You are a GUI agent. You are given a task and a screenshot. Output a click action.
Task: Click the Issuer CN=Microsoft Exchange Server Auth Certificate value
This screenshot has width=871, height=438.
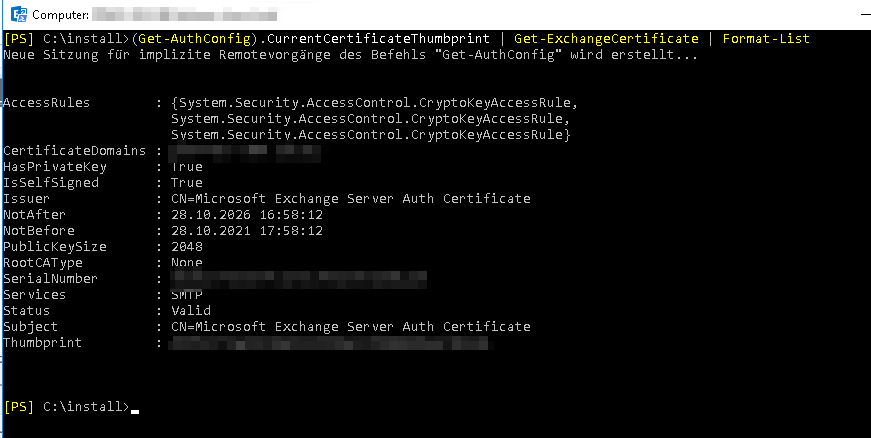tap(351, 199)
